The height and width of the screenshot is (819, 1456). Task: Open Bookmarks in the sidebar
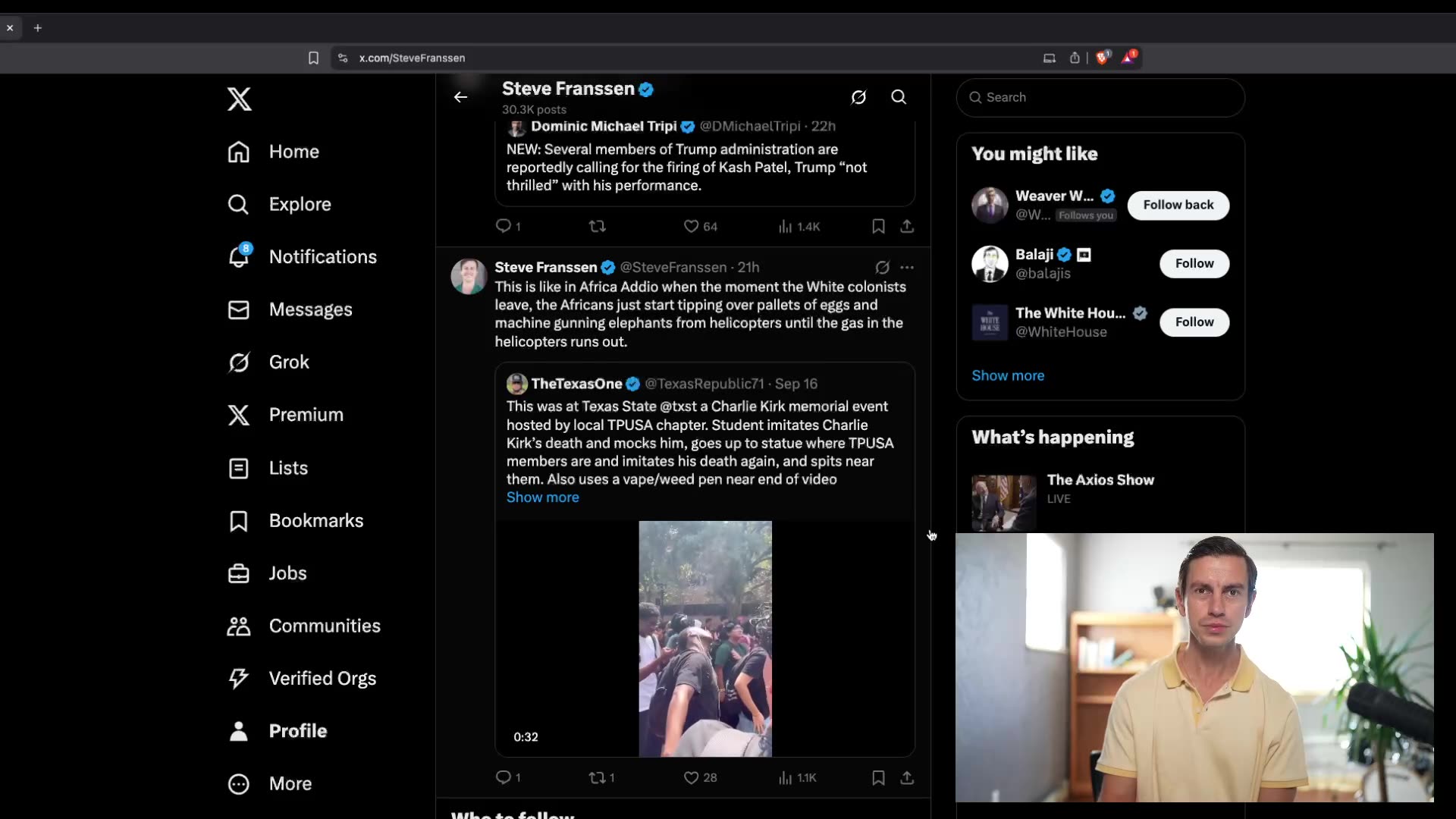(296, 520)
